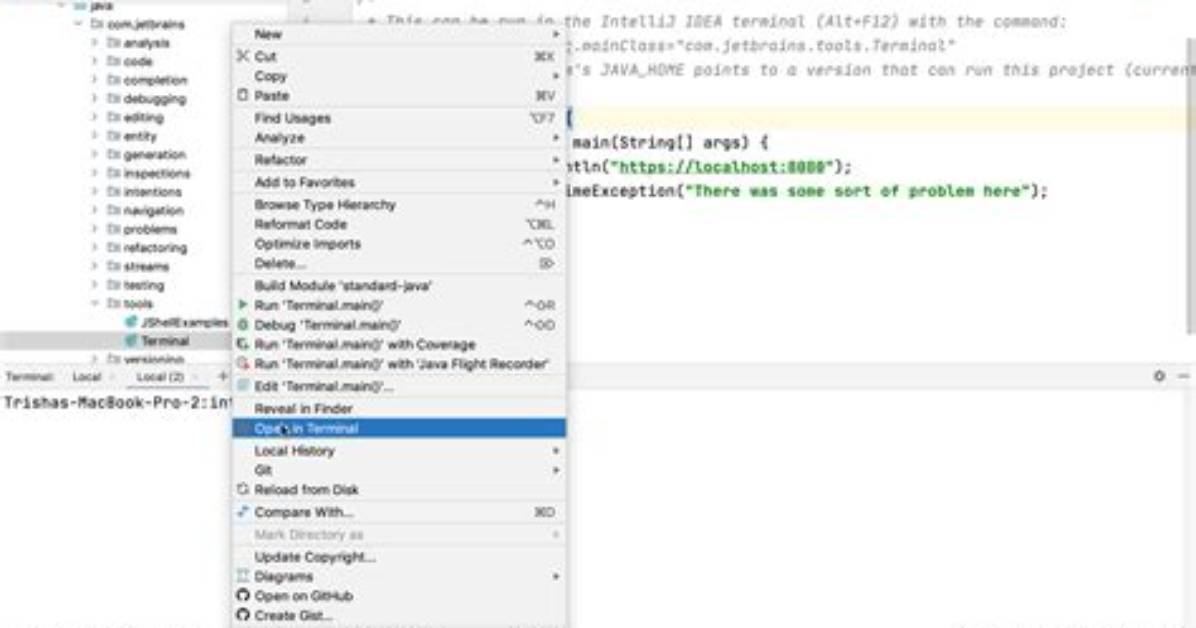Choose Optimize Imports
The height and width of the screenshot is (628, 1196).
tap(399, 244)
